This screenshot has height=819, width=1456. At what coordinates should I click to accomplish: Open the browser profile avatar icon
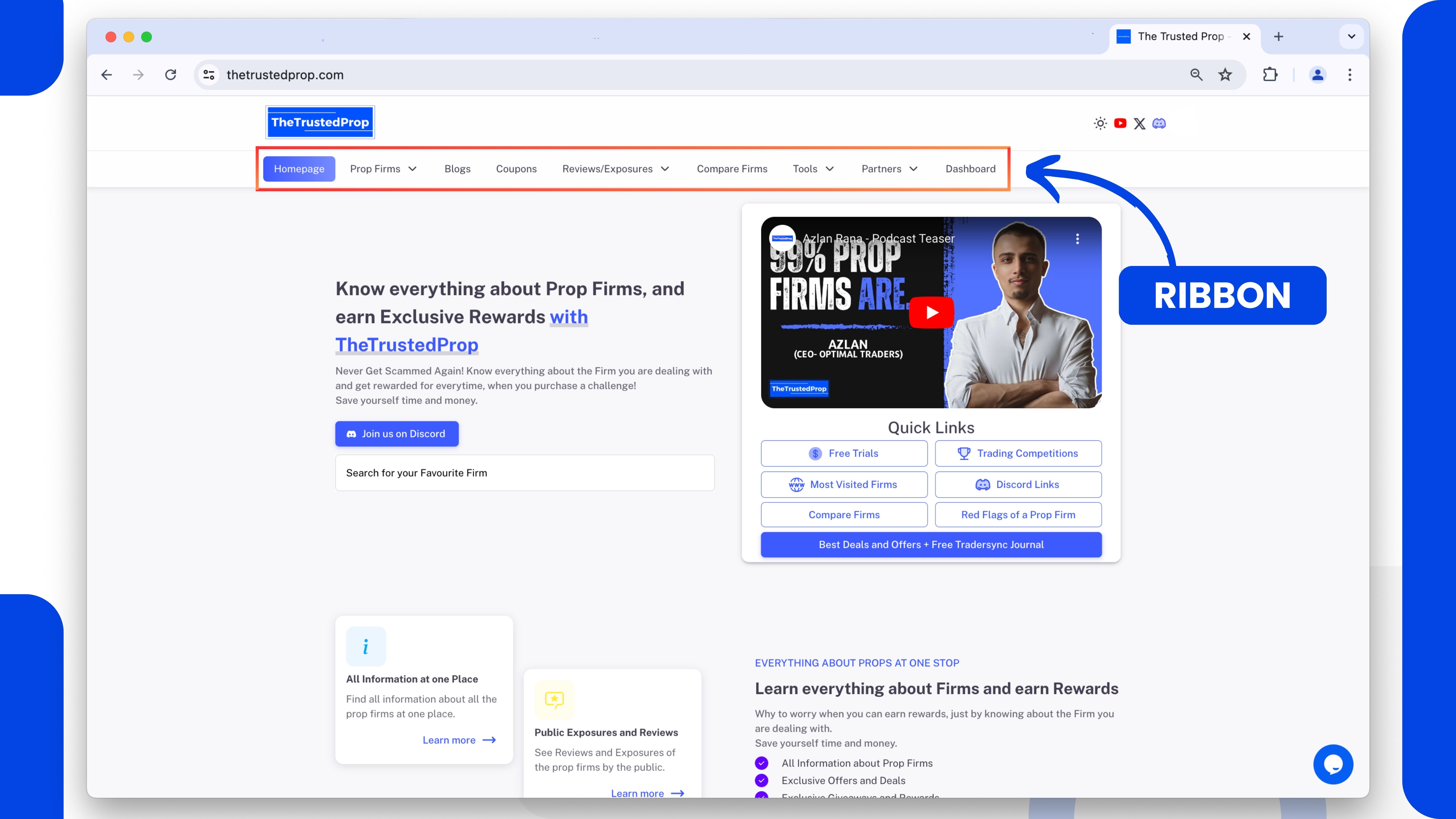1317,74
